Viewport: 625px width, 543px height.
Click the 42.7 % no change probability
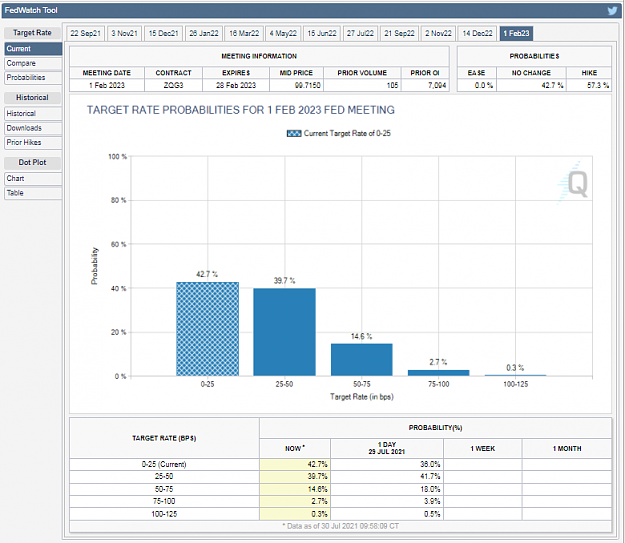point(552,85)
